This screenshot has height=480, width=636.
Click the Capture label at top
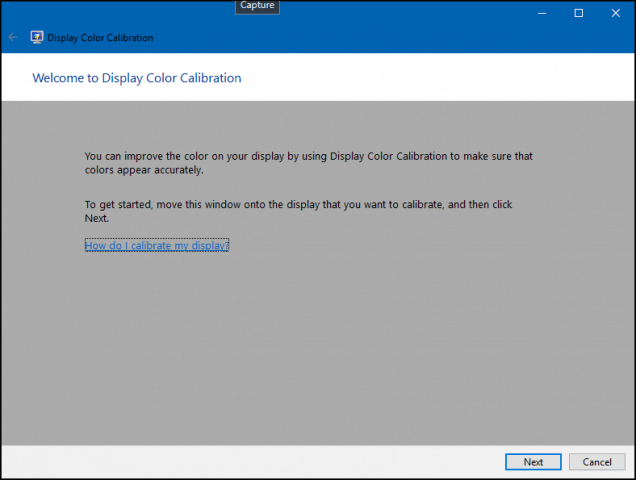[x=257, y=6]
